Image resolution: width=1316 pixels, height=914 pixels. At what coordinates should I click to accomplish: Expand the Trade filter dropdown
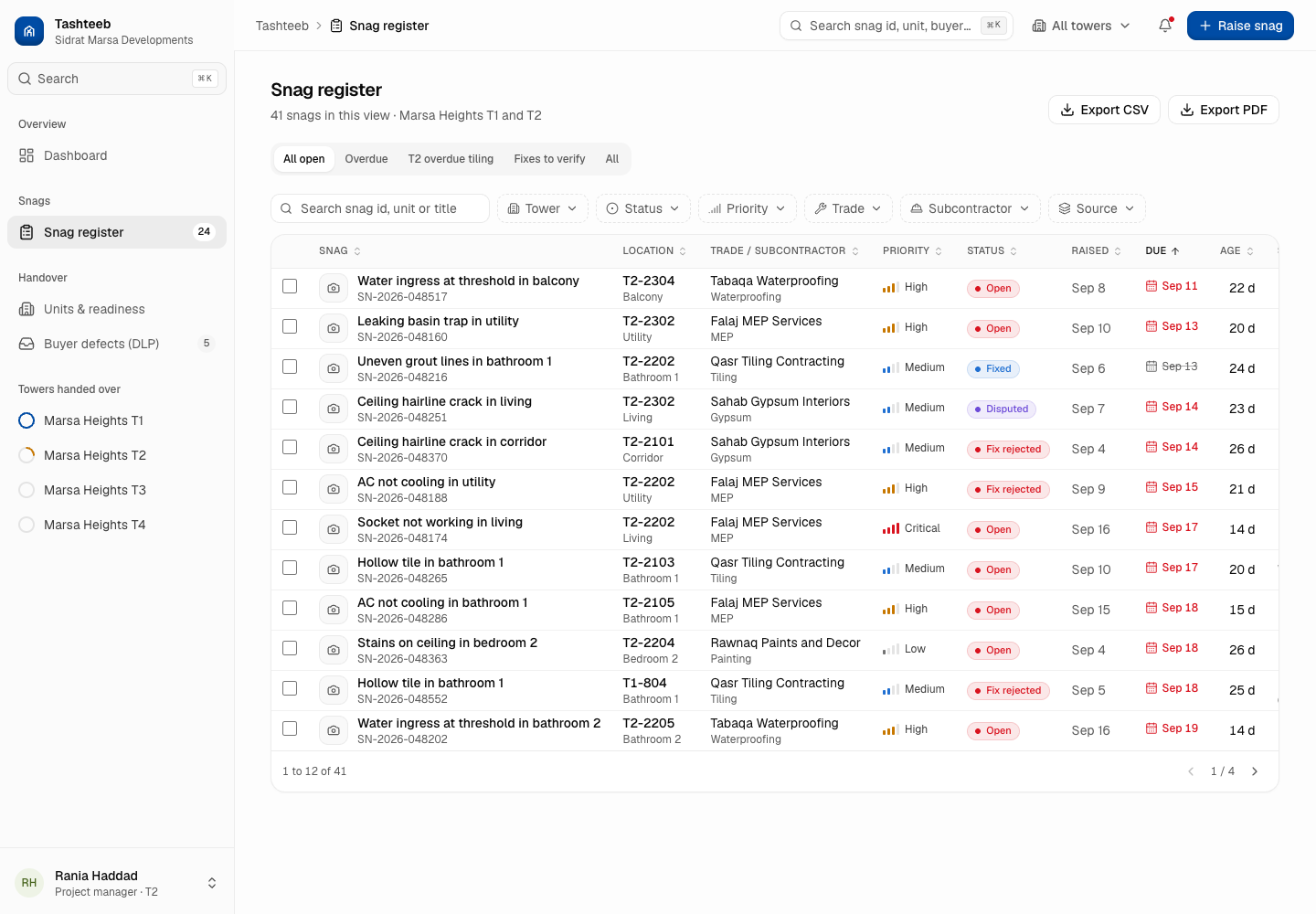pos(849,208)
